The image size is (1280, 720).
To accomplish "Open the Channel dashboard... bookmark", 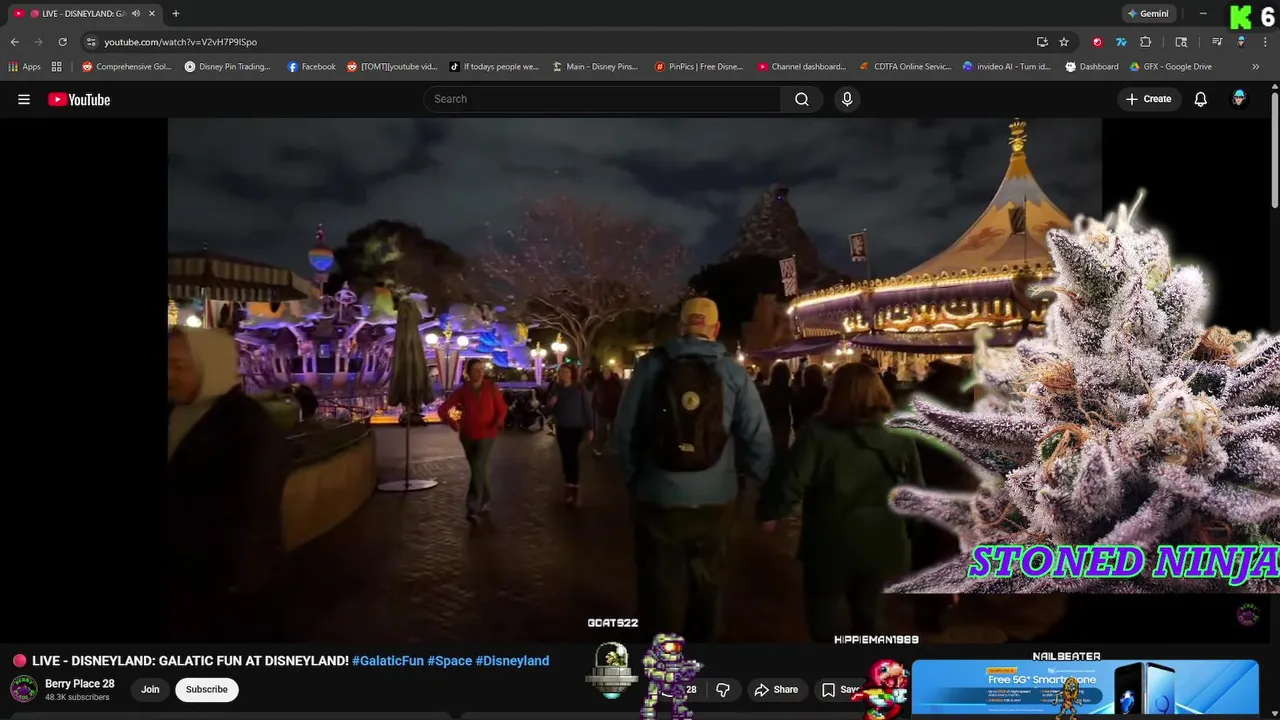I will pos(802,67).
